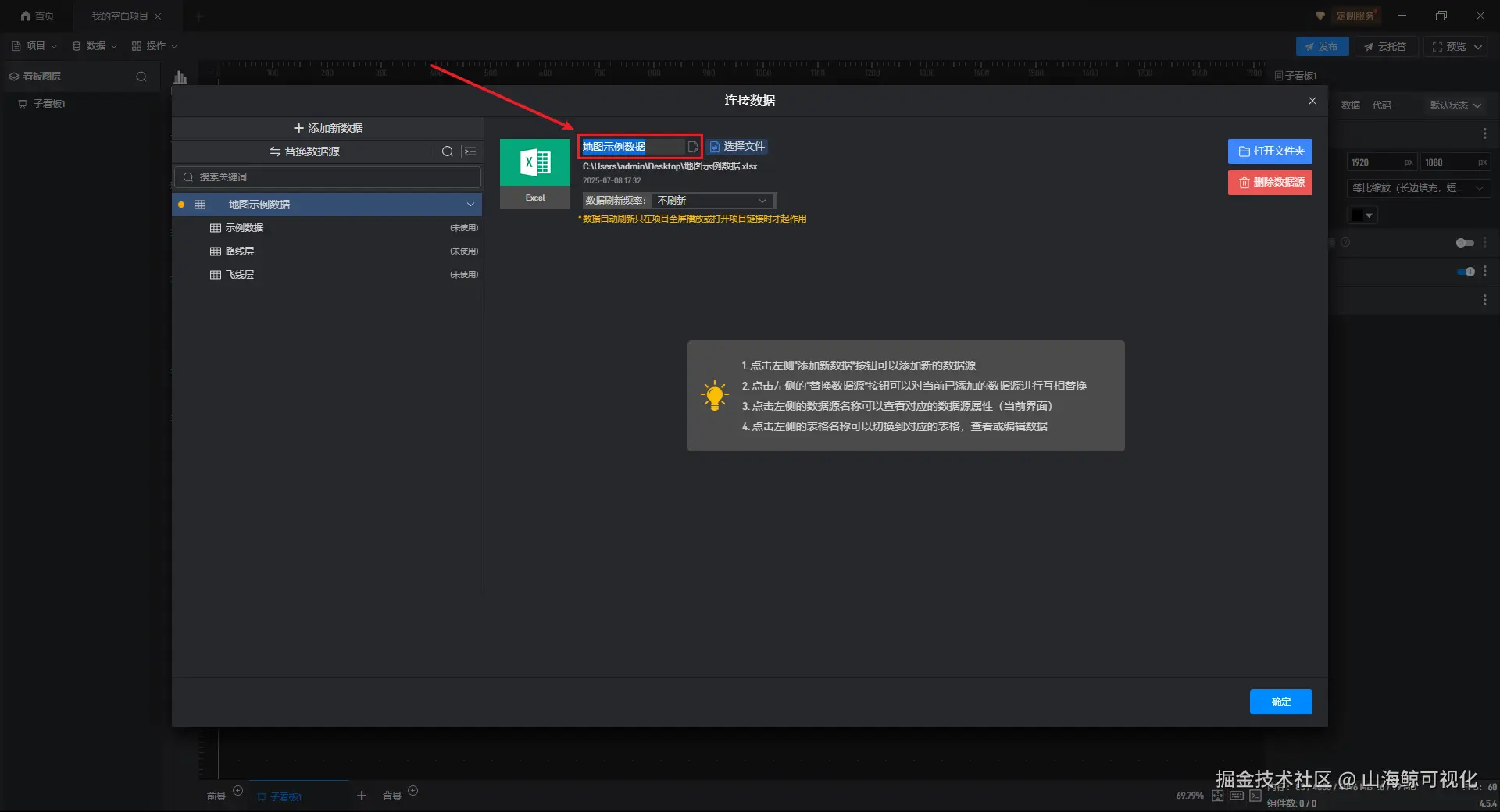Open the 默认状态 dropdown
Viewport: 1500px width, 812px height.
point(1455,105)
